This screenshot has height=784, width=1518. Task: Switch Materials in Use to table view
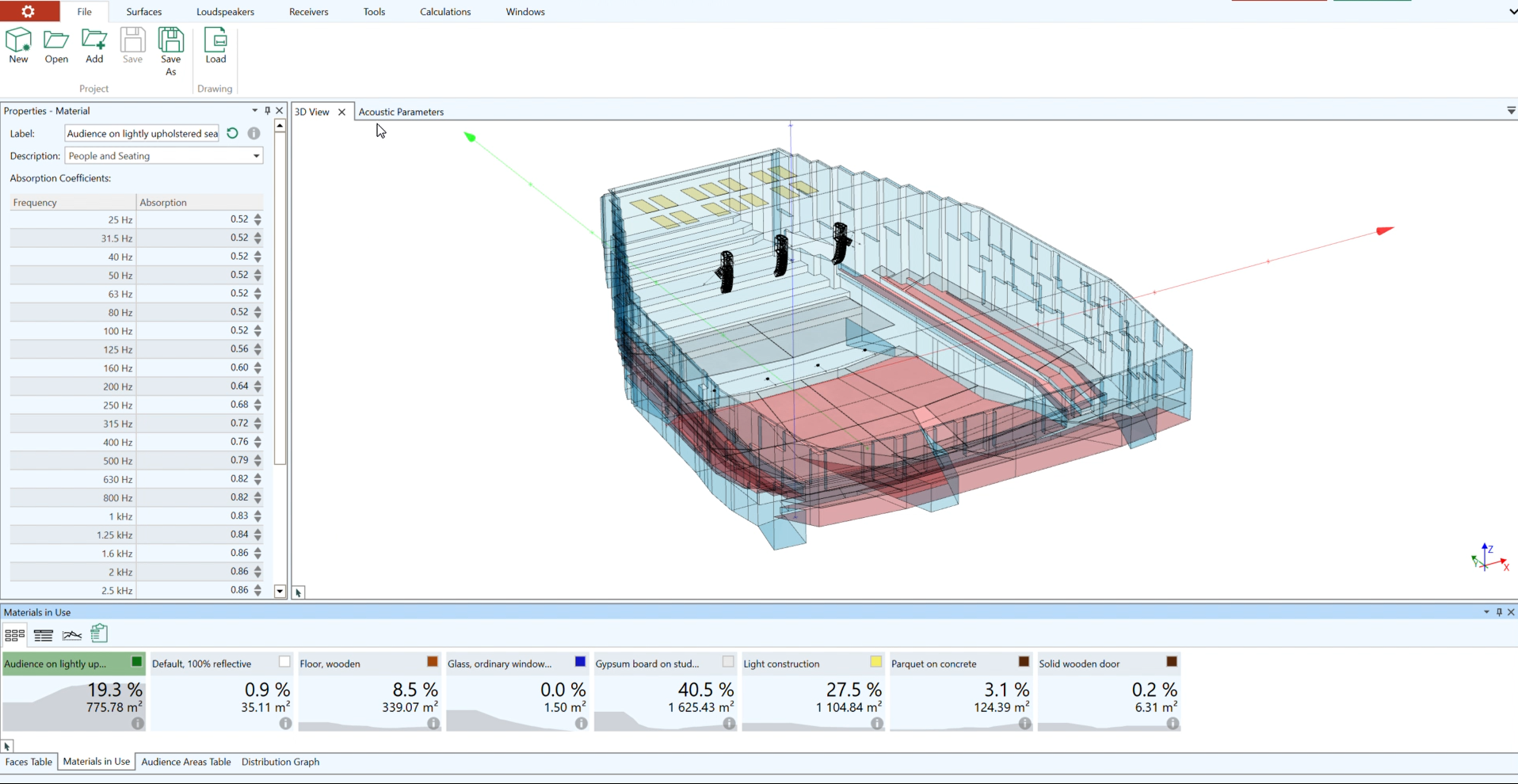43,634
